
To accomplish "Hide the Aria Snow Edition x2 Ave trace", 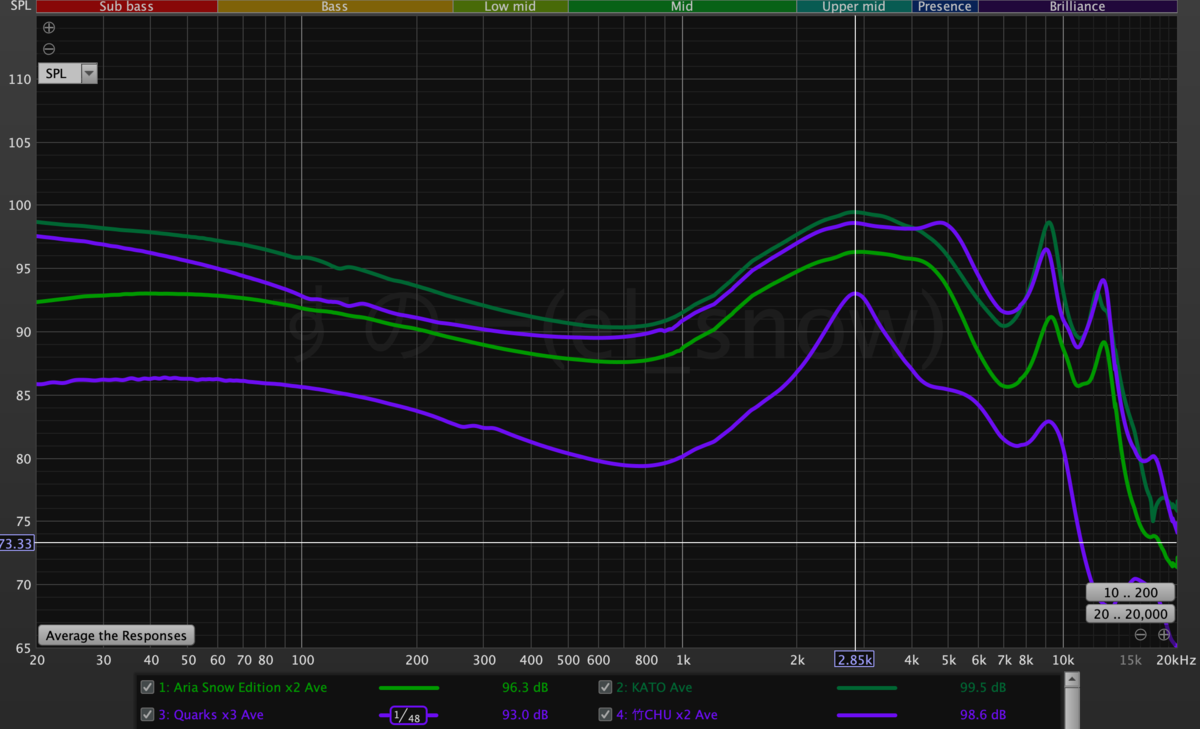I will tap(148, 687).
